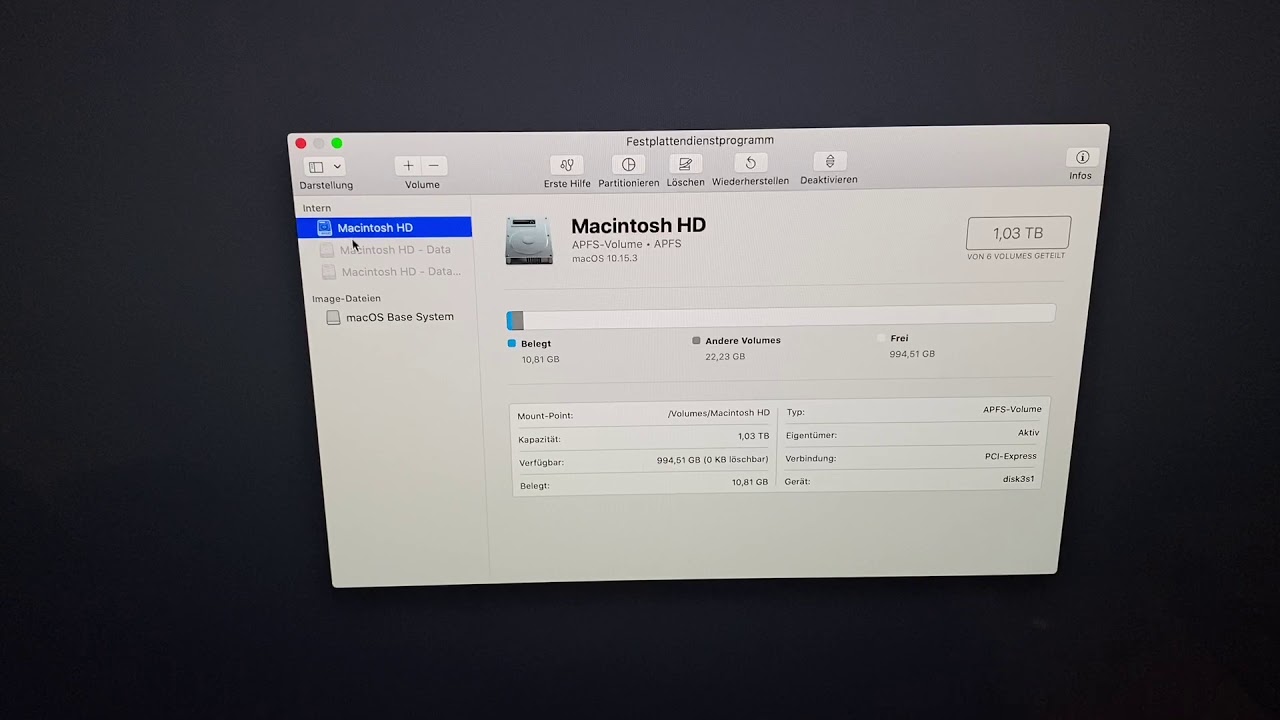Click the Löschen erase icon
This screenshot has width=1280, height=720.
click(x=685, y=164)
